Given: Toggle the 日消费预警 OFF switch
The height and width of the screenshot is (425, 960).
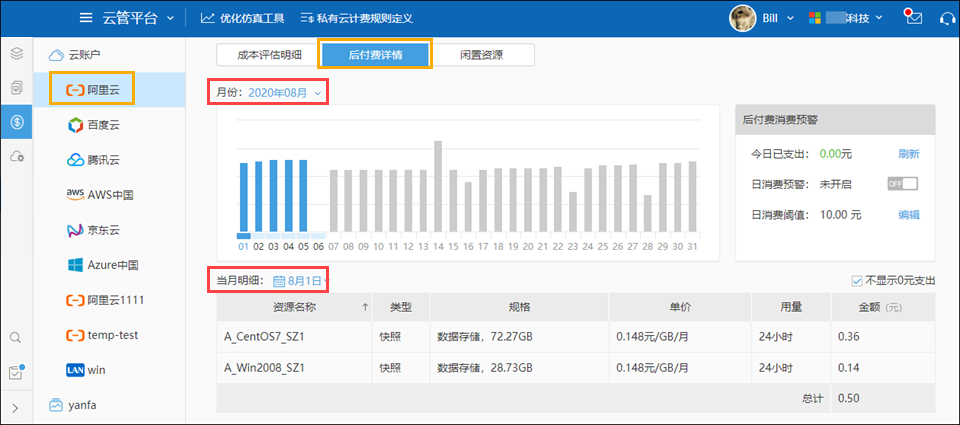Looking at the screenshot, I should tap(902, 184).
